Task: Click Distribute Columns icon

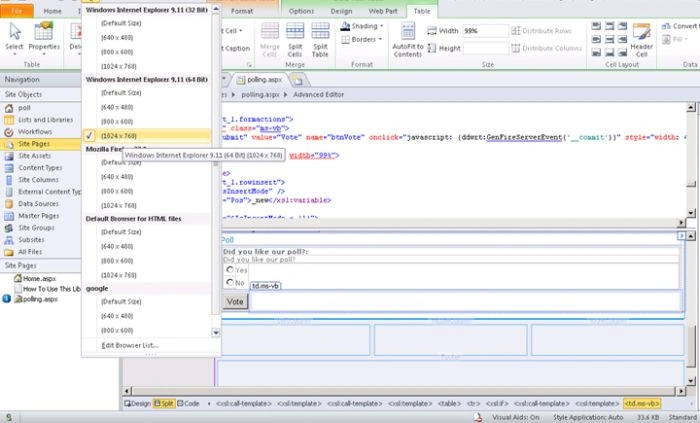Action: point(516,48)
